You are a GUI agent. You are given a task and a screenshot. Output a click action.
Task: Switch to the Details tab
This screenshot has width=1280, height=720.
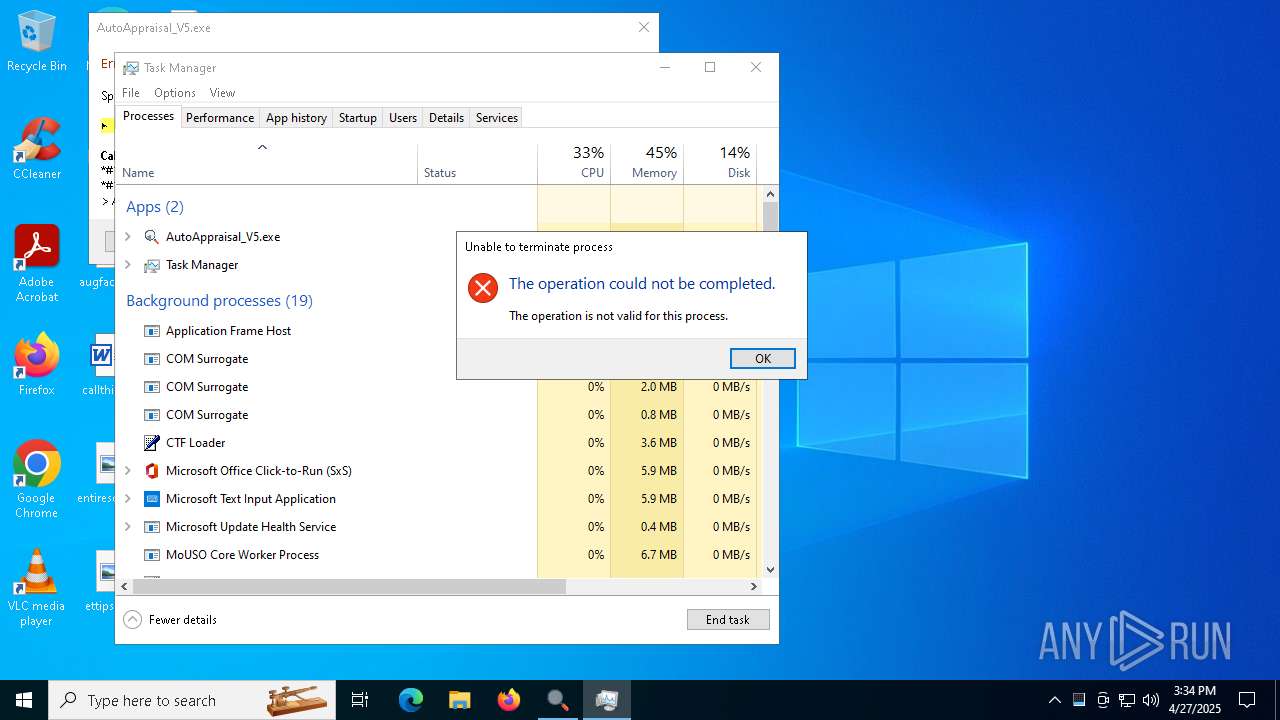coord(446,117)
